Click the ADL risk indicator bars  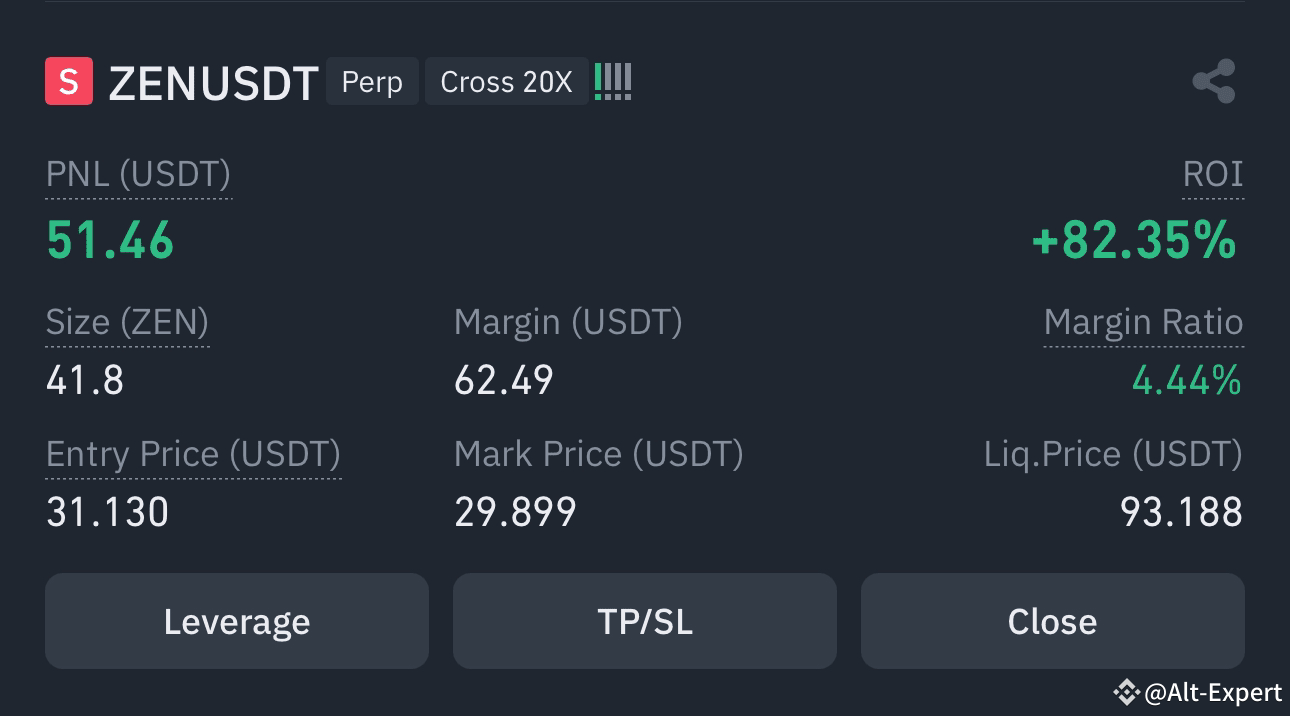coord(613,80)
